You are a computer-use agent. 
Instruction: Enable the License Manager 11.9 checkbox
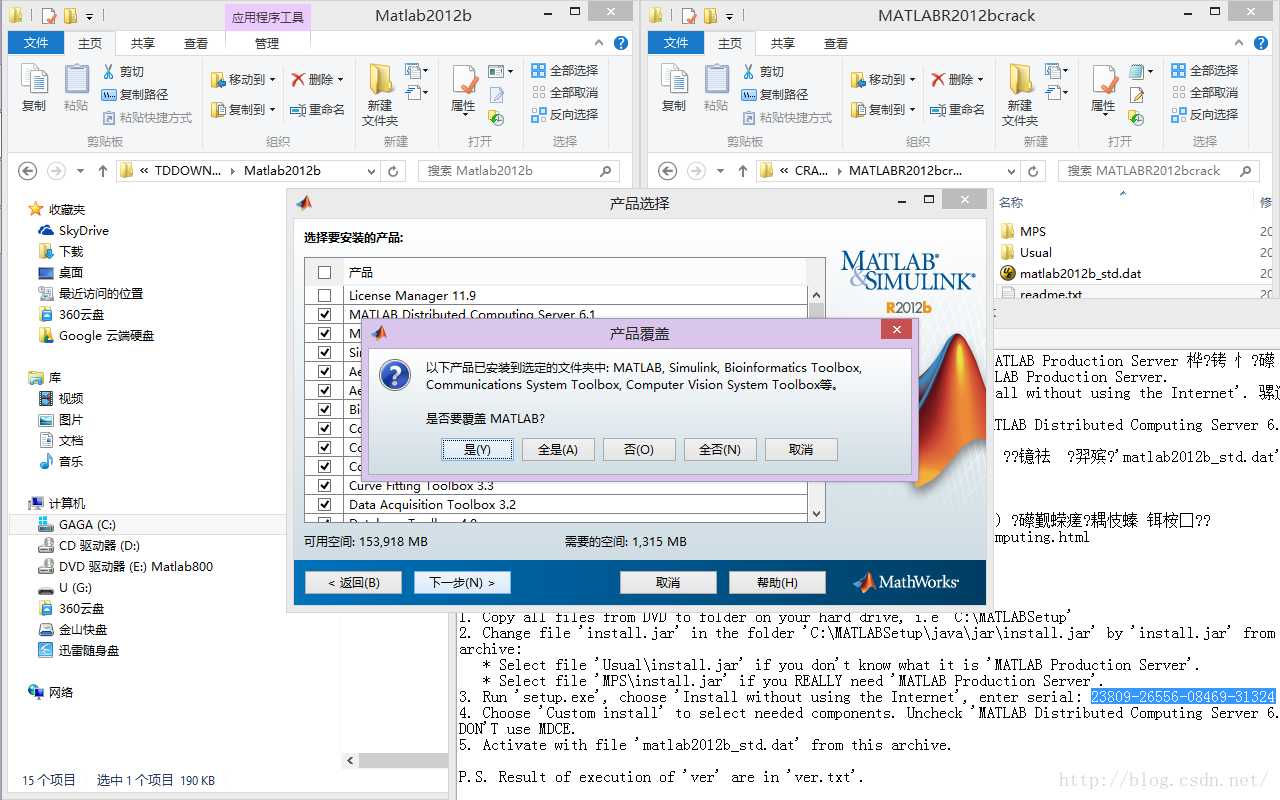click(x=324, y=294)
